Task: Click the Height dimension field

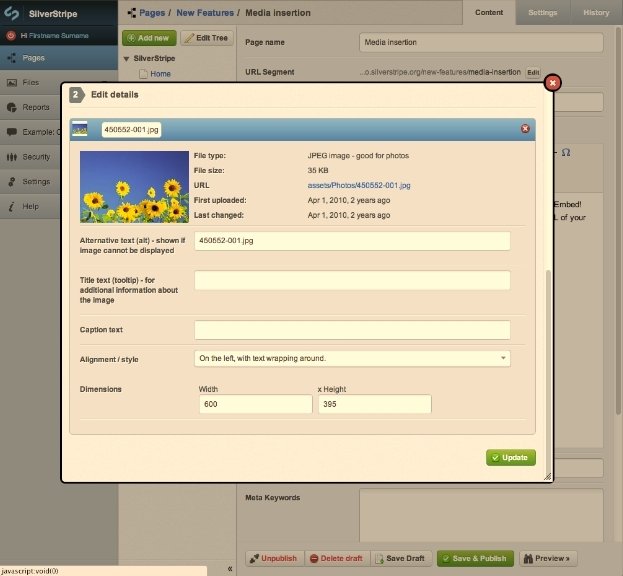Action: pos(375,404)
